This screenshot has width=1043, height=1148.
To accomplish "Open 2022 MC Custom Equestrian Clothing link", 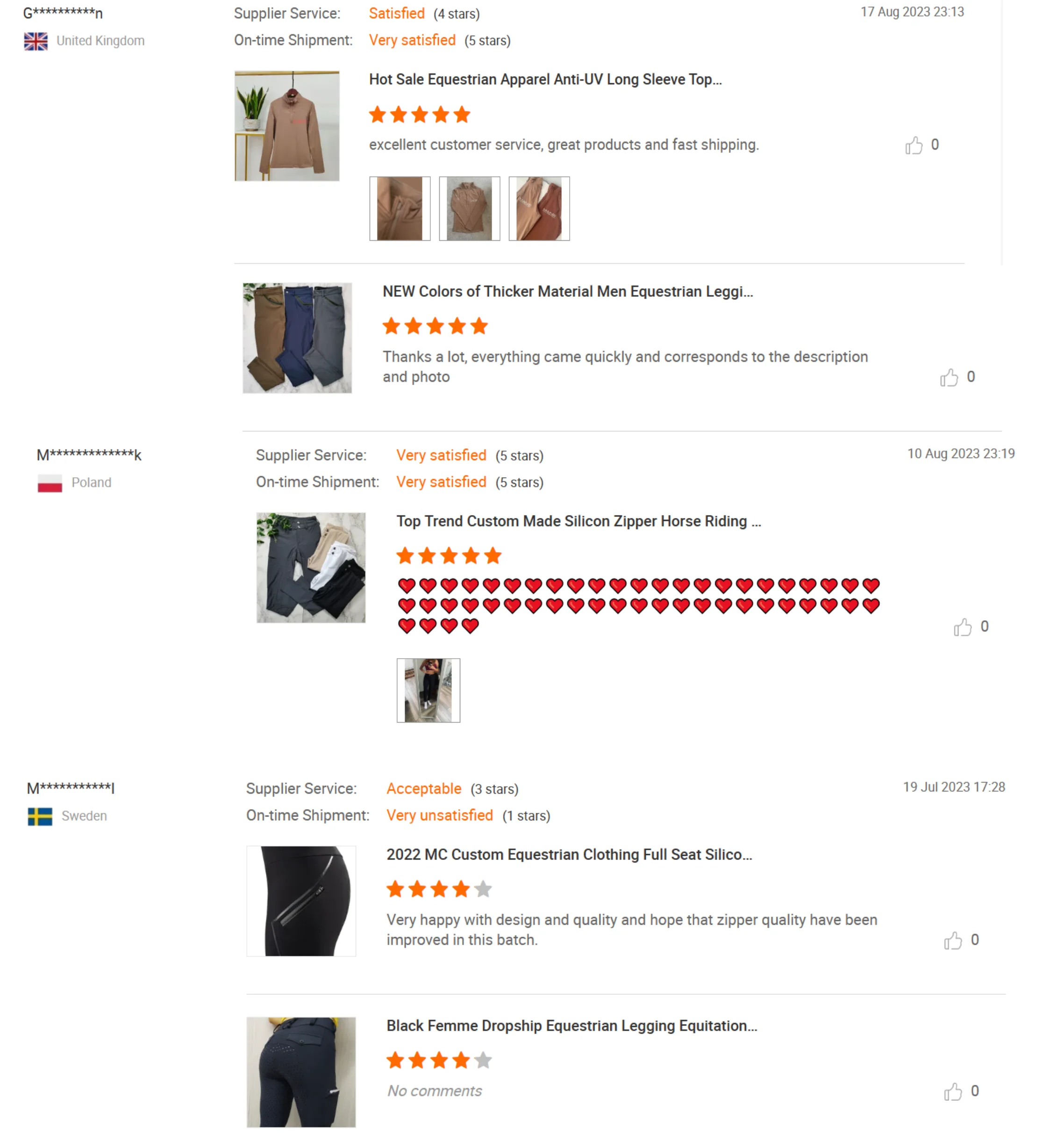I will (569, 854).
